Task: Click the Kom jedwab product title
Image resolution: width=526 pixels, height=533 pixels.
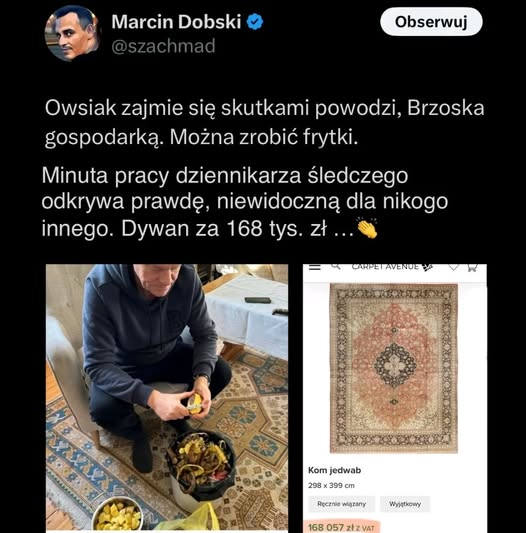Action: click(x=334, y=470)
